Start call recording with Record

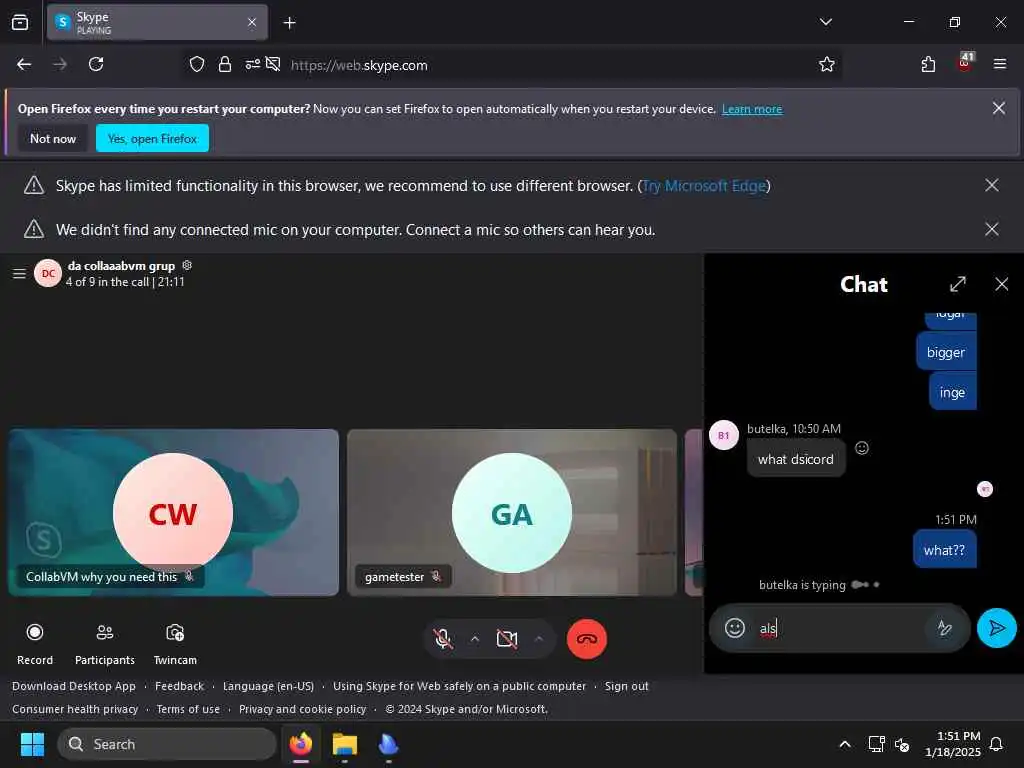(x=35, y=643)
